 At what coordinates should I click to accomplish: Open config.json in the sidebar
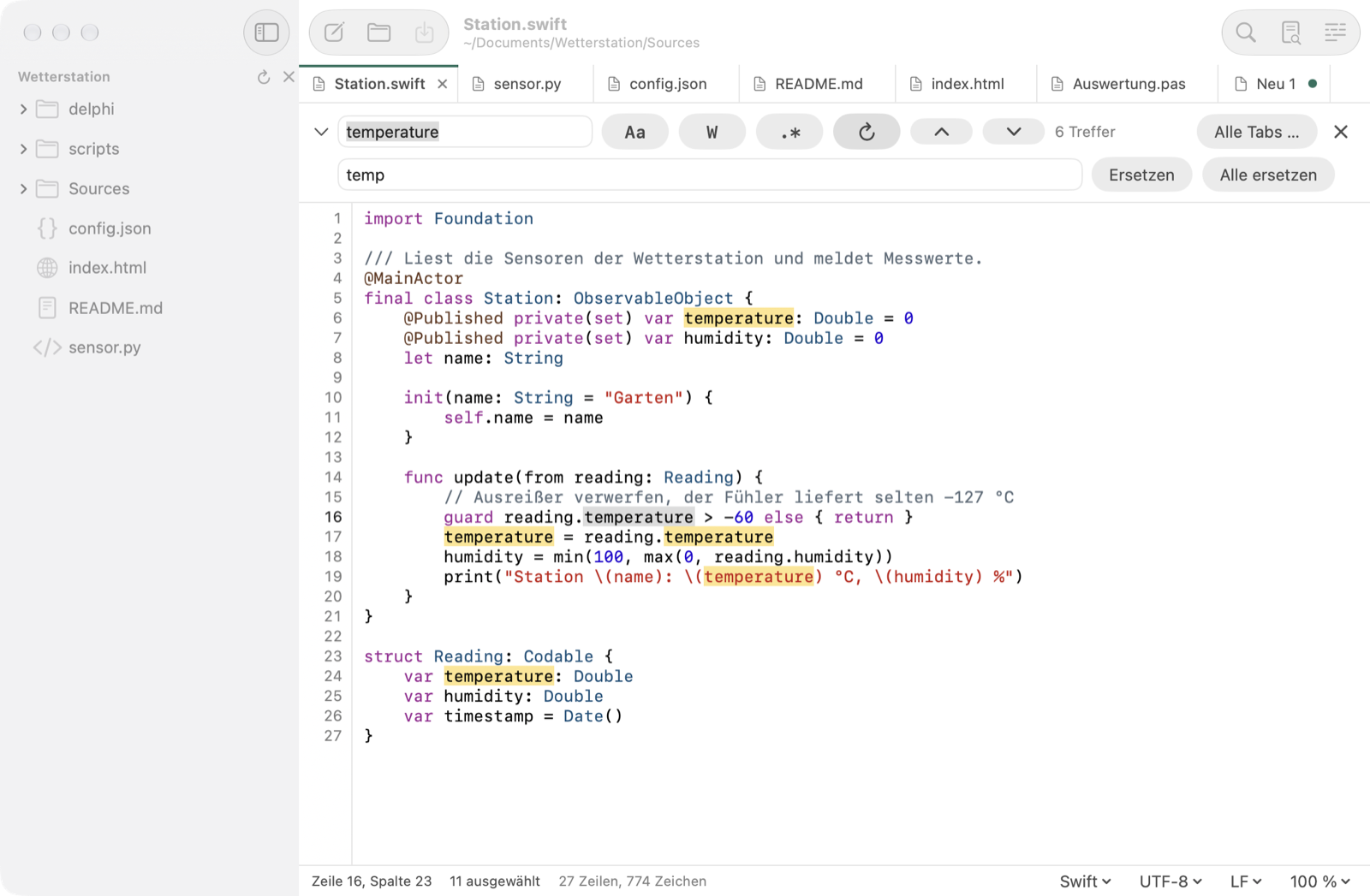pos(110,228)
